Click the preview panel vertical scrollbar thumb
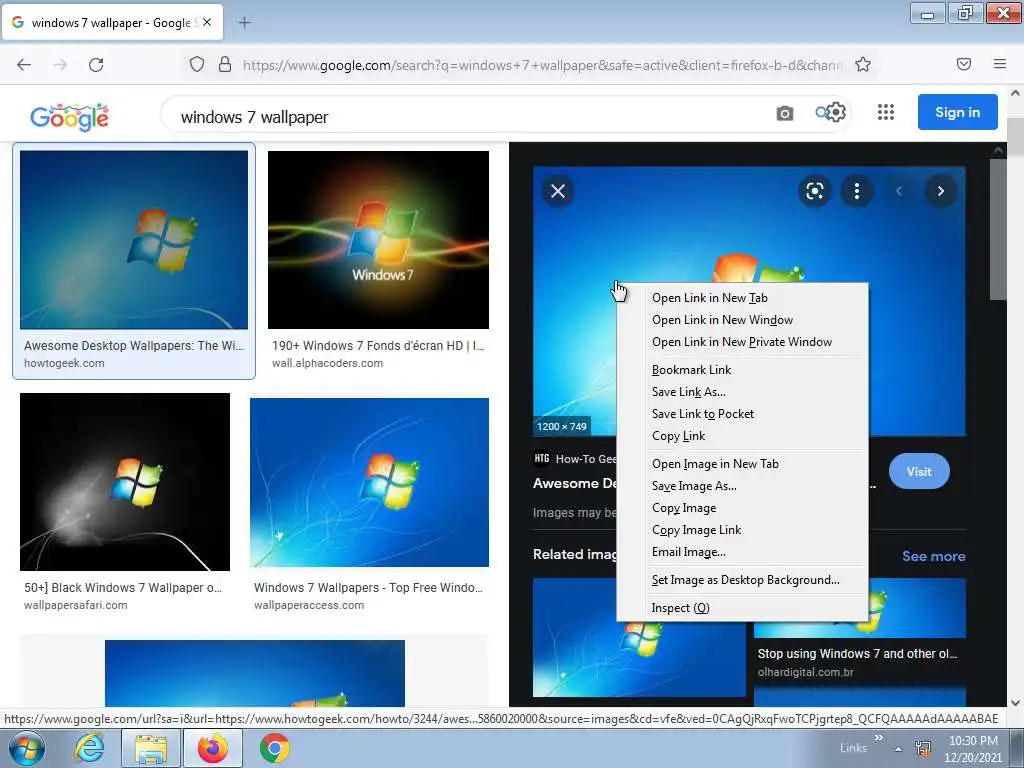The height and width of the screenshot is (768, 1024). pyautogui.click(x=998, y=229)
